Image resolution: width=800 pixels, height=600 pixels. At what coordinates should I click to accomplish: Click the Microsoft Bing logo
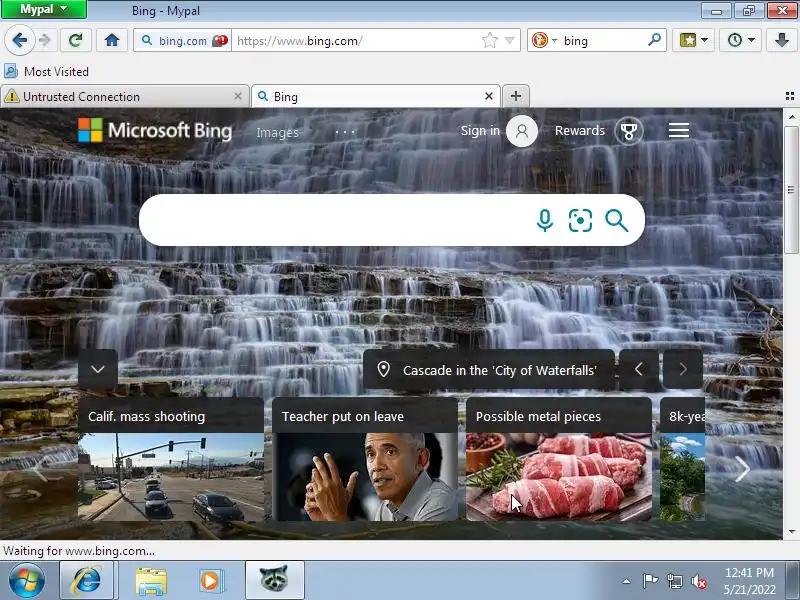pyautogui.click(x=155, y=131)
